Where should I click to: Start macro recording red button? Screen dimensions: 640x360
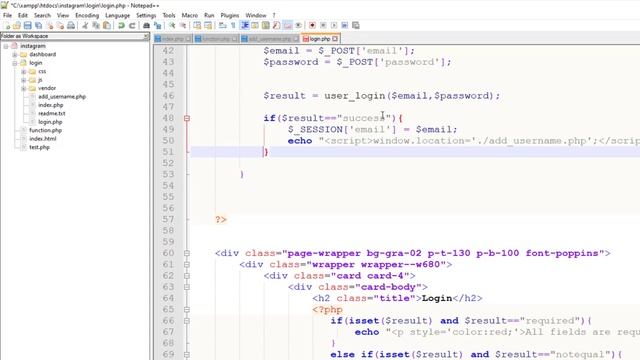click(x=312, y=25)
